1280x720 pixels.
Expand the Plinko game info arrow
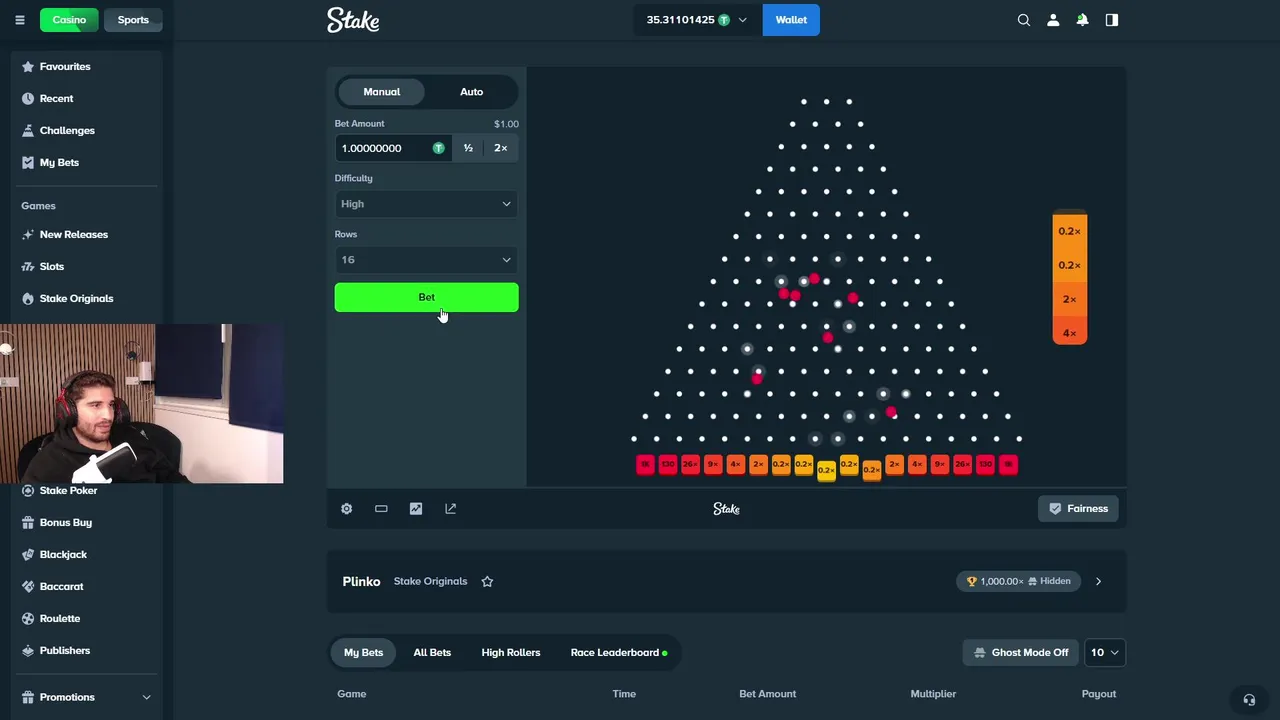[x=1098, y=582]
